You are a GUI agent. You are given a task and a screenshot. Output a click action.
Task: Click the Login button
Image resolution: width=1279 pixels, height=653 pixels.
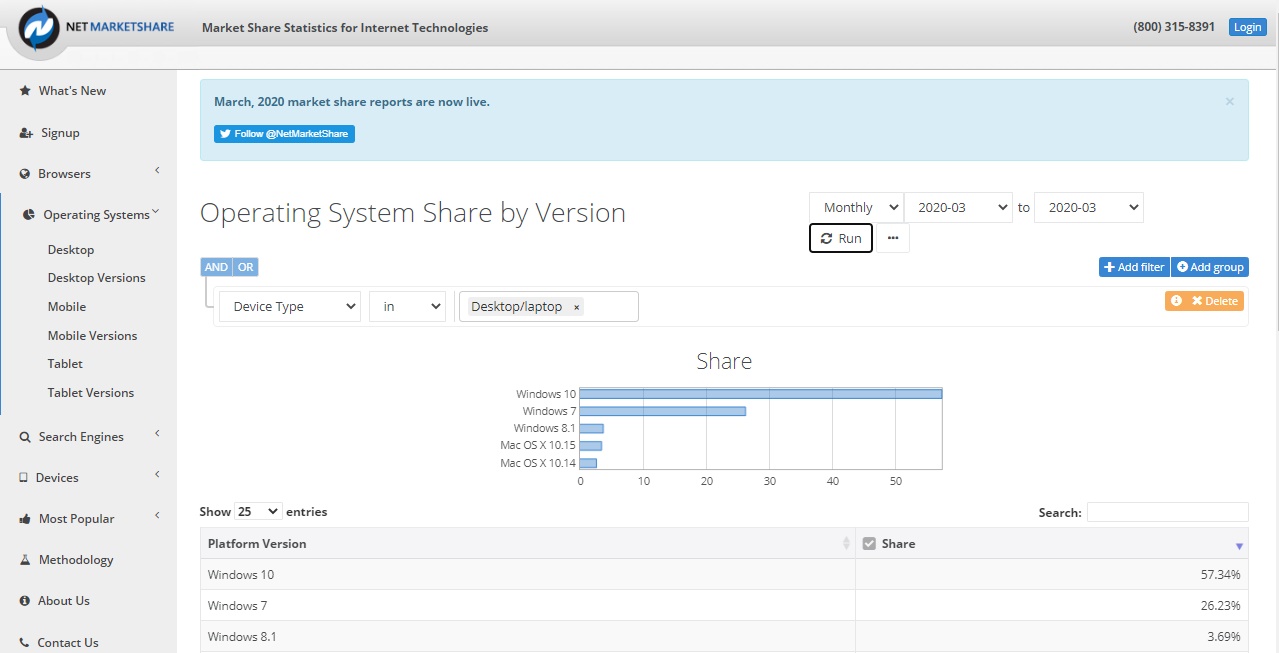1247,27
